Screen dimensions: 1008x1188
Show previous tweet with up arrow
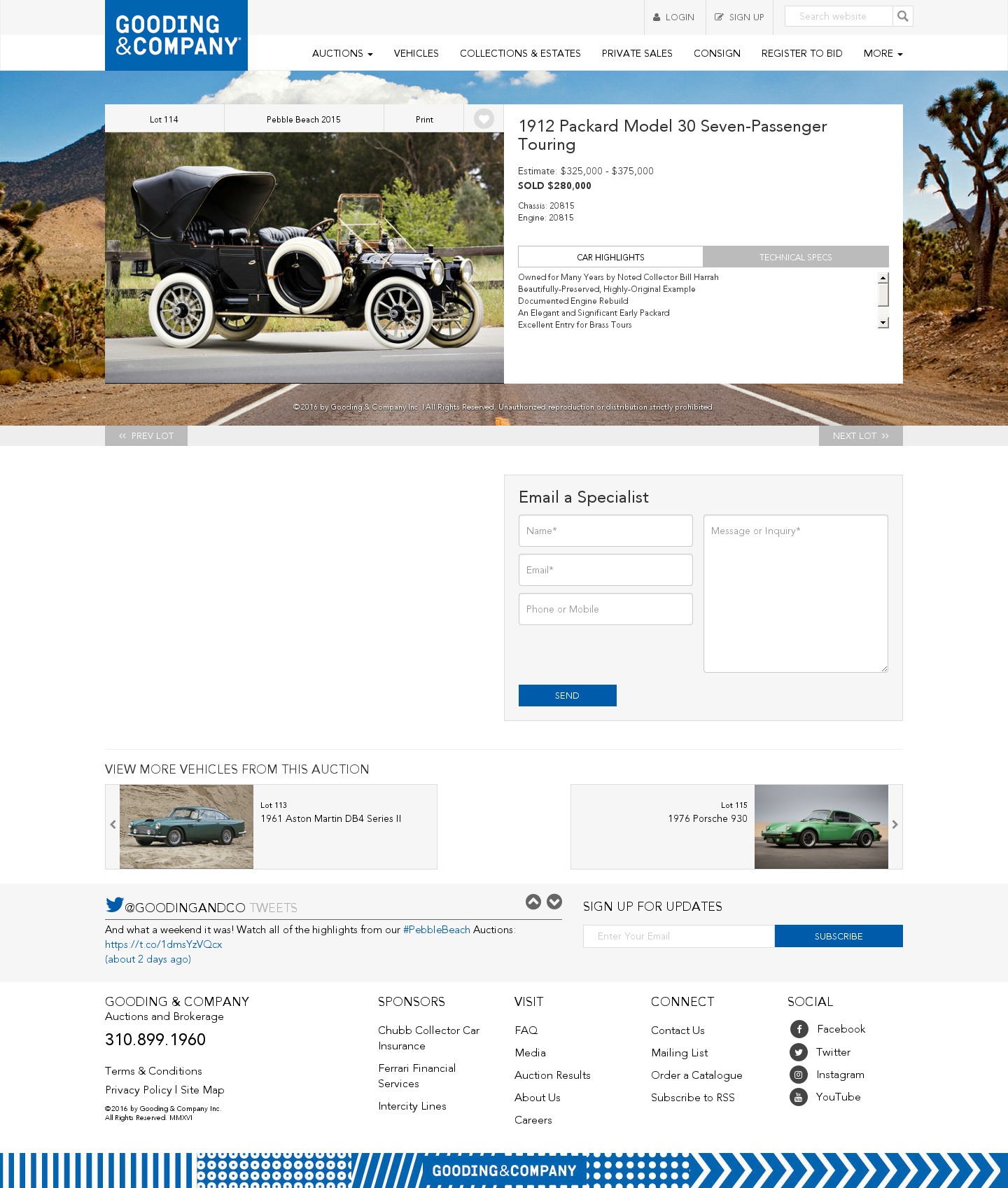click(x=533, y=902)
